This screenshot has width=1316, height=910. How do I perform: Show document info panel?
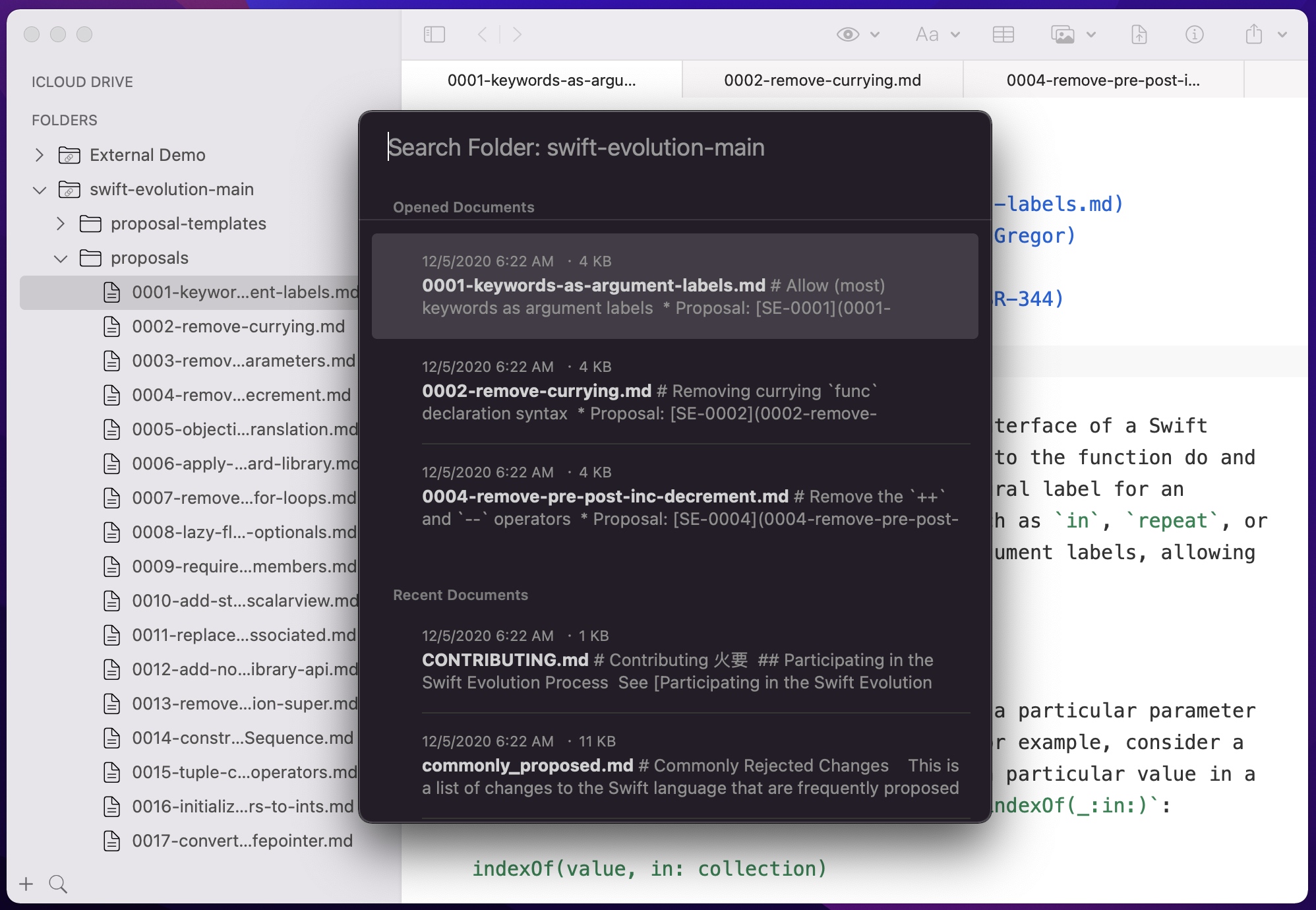(1194, 34)
